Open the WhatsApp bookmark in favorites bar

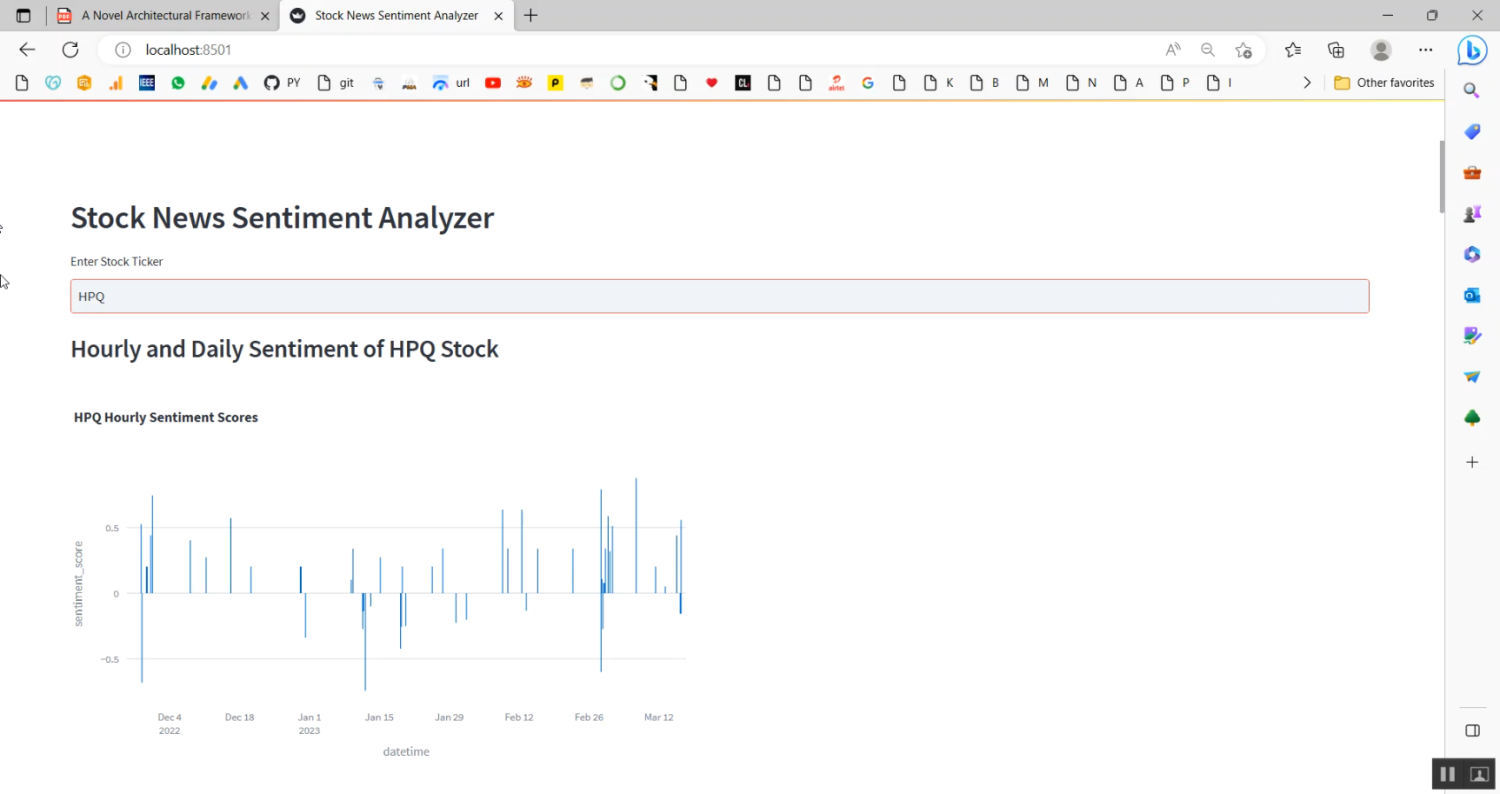click(178, 83)
